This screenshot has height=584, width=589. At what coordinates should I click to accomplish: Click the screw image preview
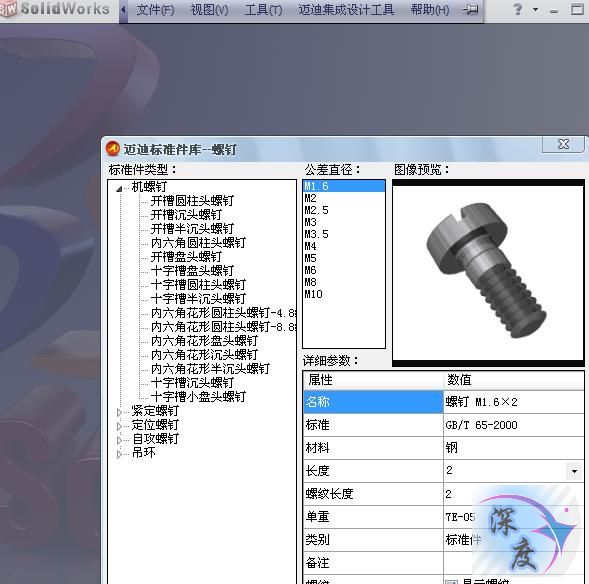[x=488, y=273]
